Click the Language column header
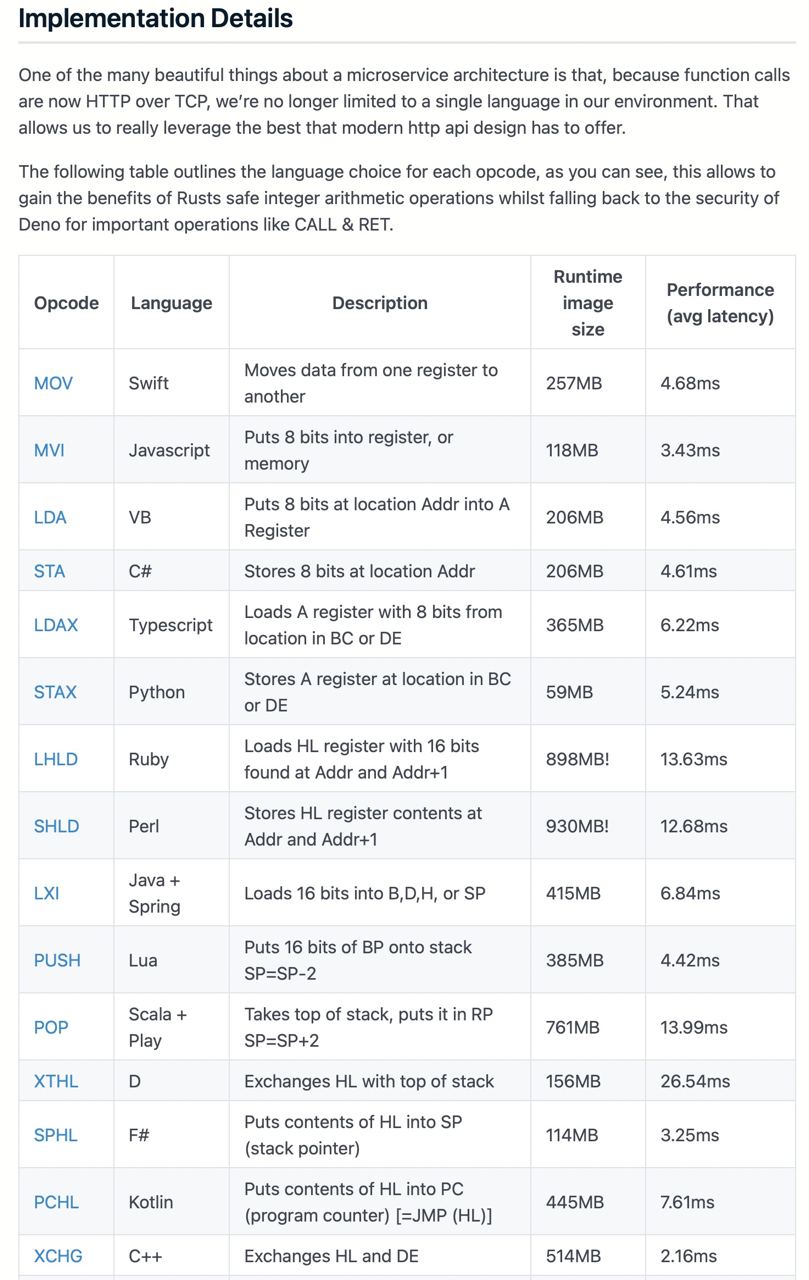This screenshot has width=809, height=1280. pyautogui.click(x=171, y=303)
